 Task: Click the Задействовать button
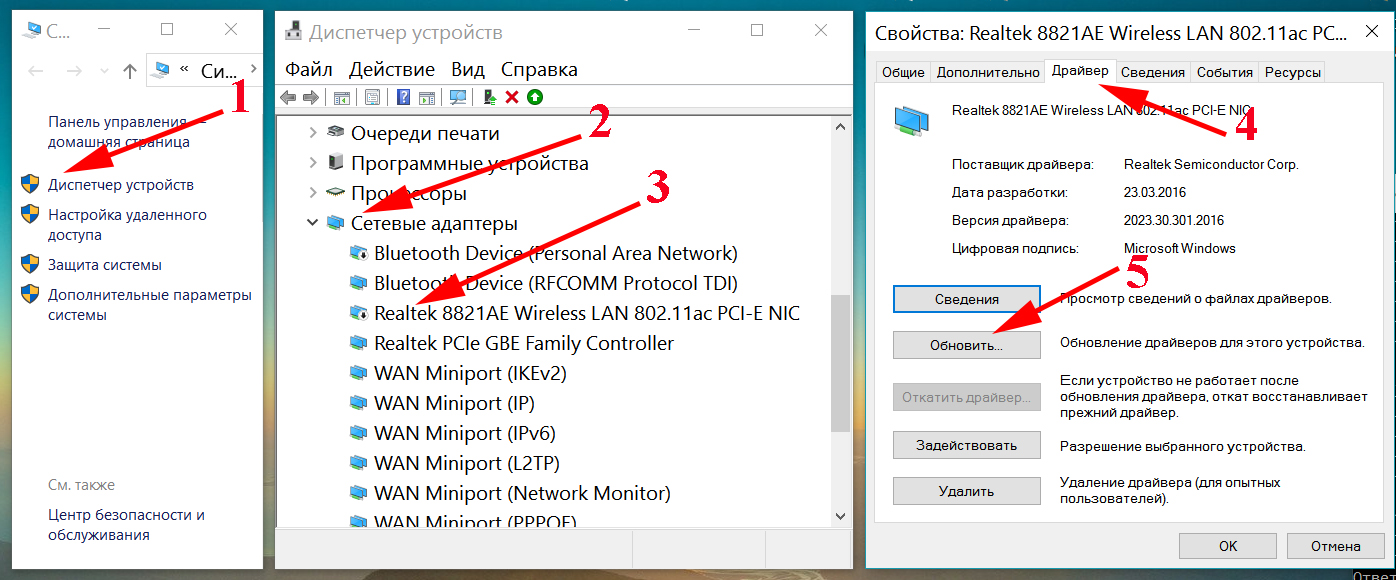[967, 445]
